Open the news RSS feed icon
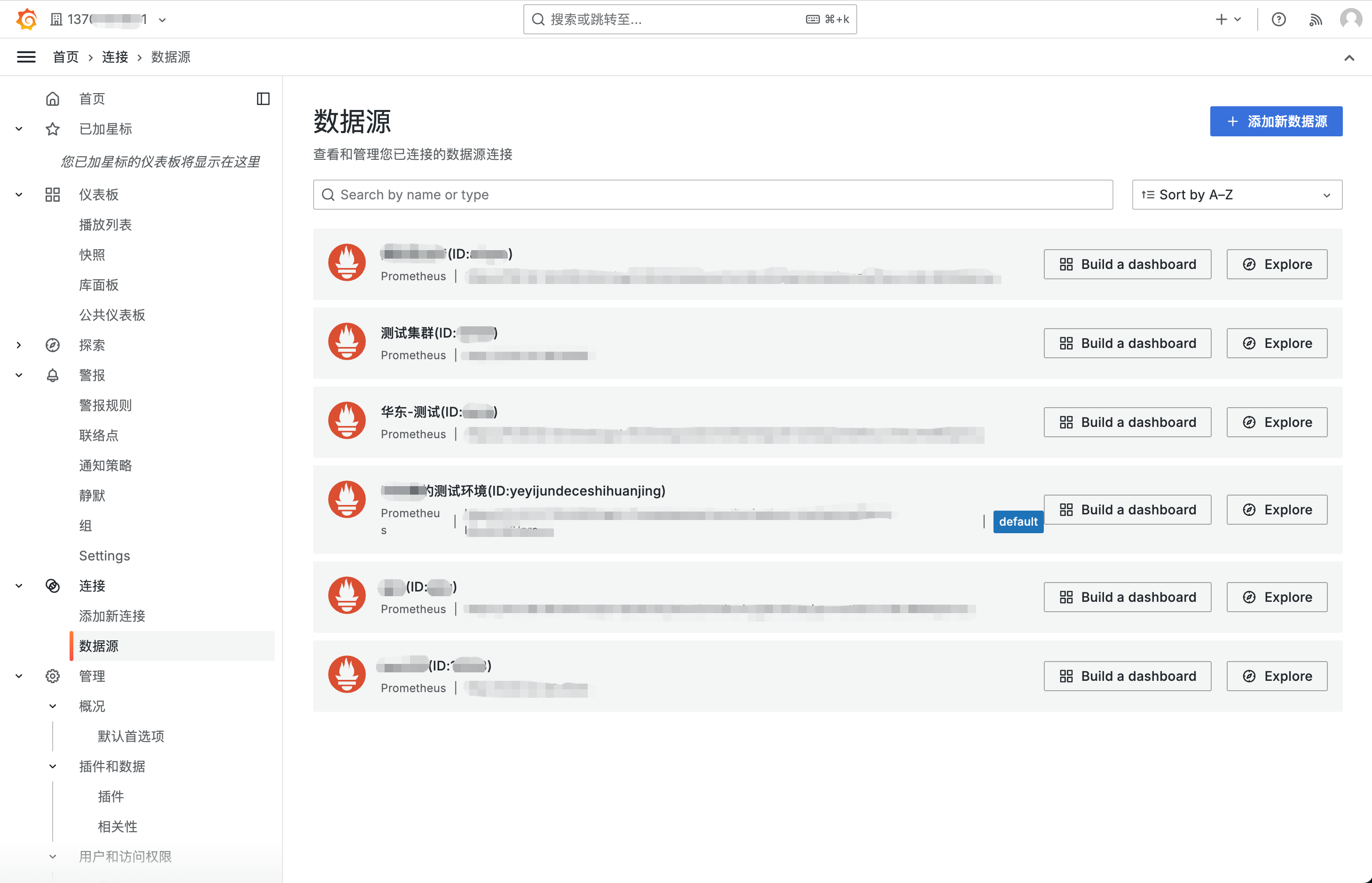The width and height of the screenshot is (1372, 883). pos(1315,19)
